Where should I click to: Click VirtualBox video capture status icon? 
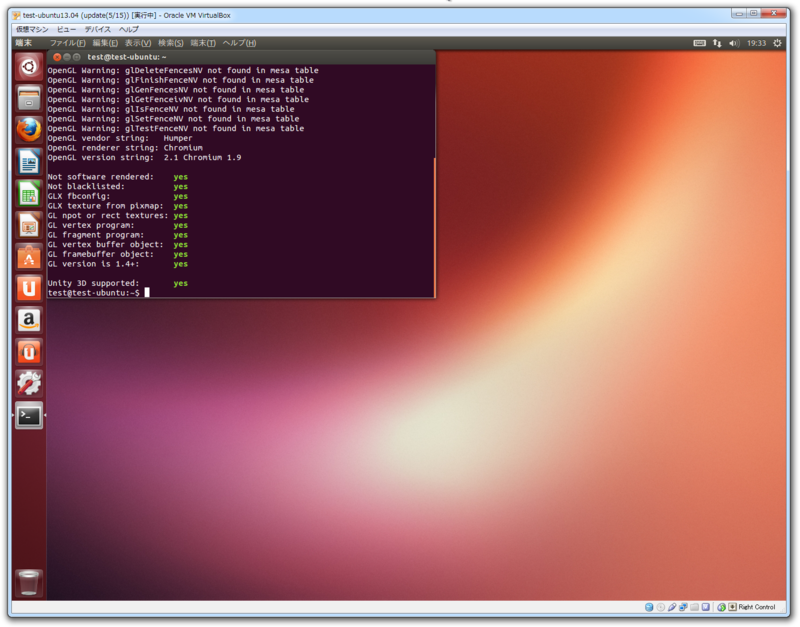coord(706,607)
